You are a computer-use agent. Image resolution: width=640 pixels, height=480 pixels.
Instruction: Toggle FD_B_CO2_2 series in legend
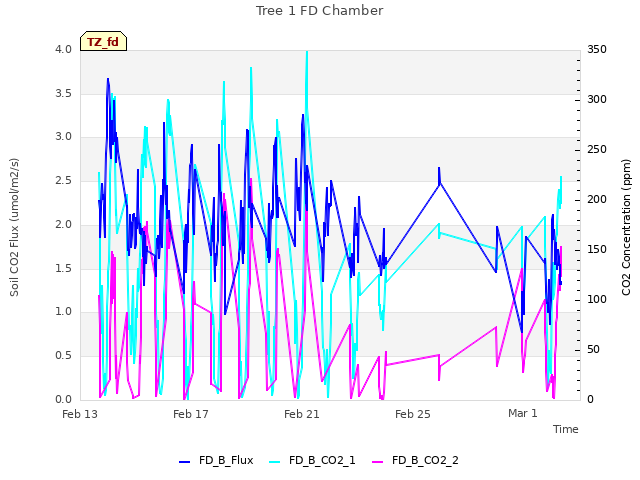pos(415,460)
